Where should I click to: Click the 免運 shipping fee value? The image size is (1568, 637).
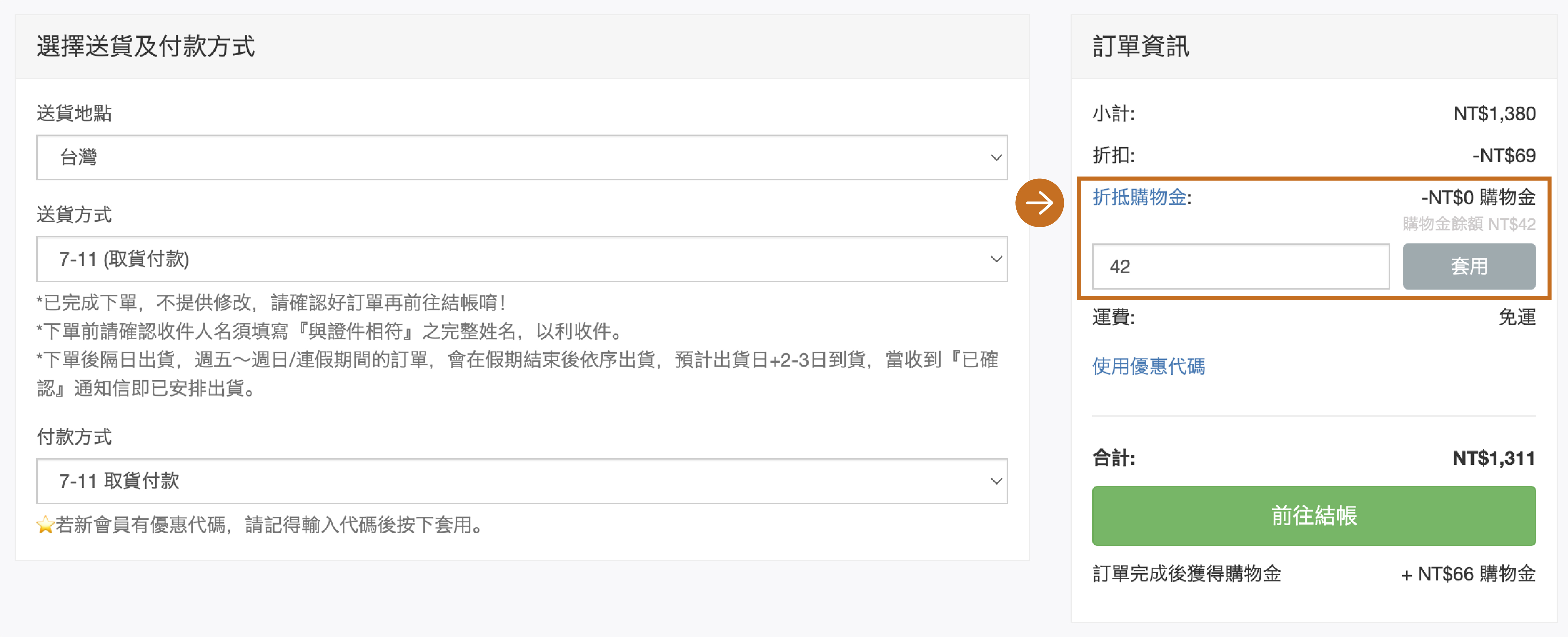[1516, 317]
